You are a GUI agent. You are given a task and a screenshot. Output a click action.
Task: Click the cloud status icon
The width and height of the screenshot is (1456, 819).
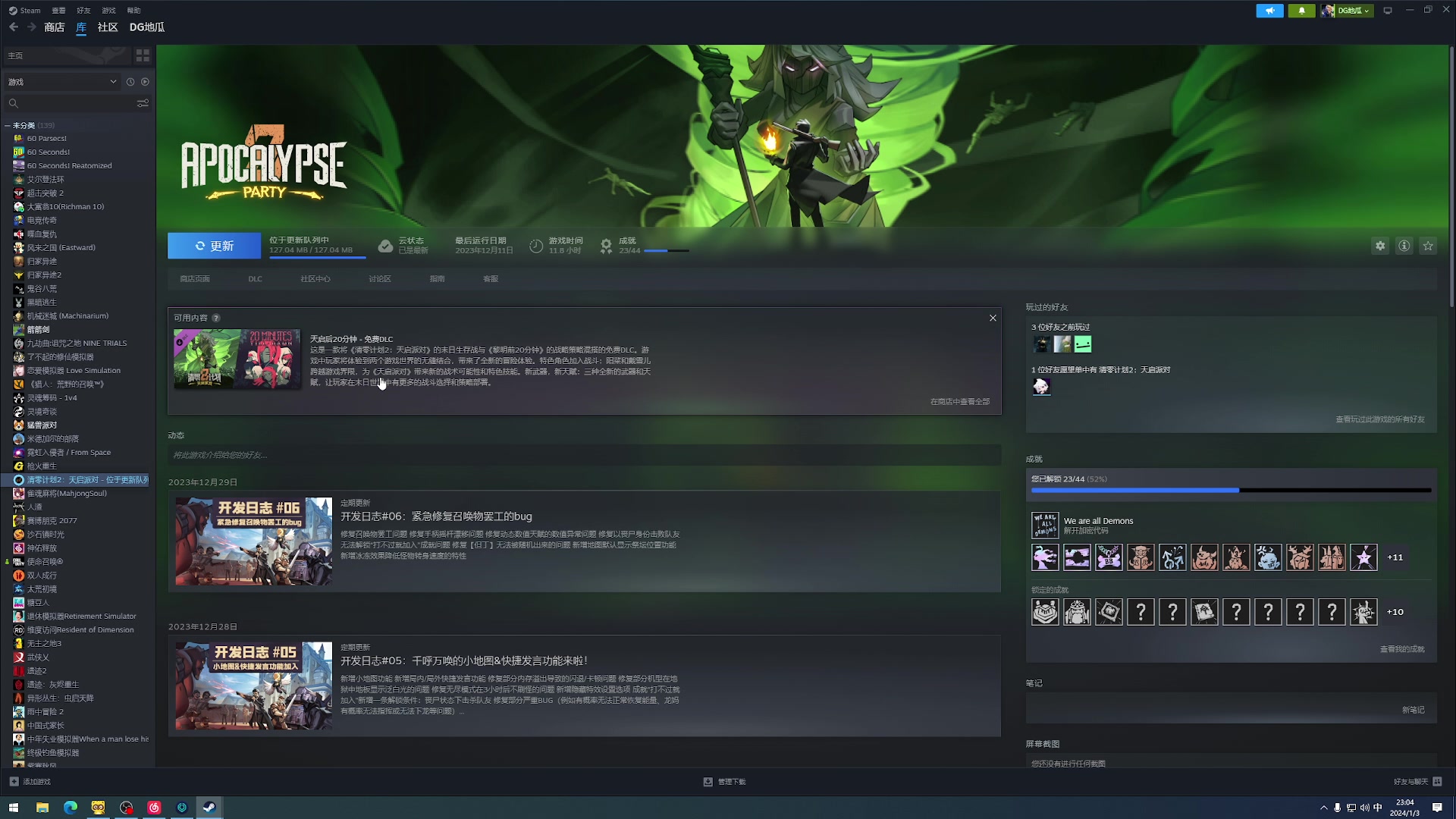(385, 246)
